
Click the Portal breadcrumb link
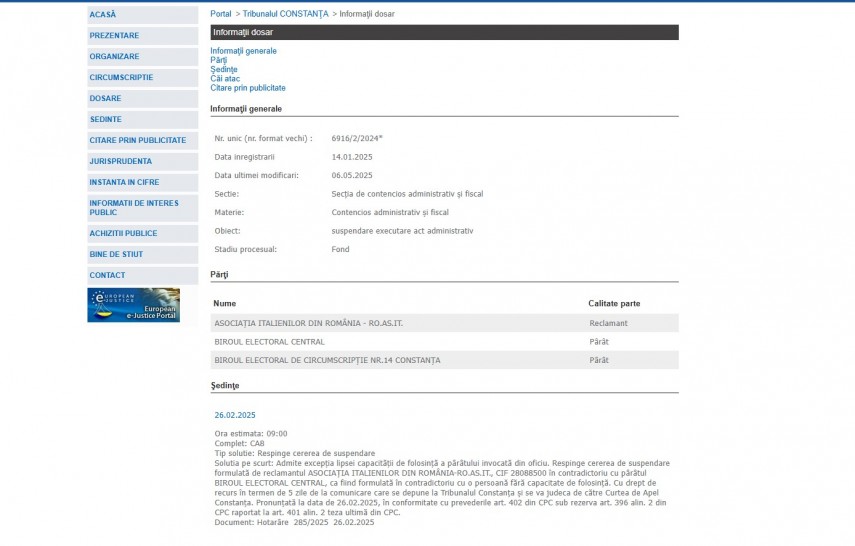pos(221,14)
